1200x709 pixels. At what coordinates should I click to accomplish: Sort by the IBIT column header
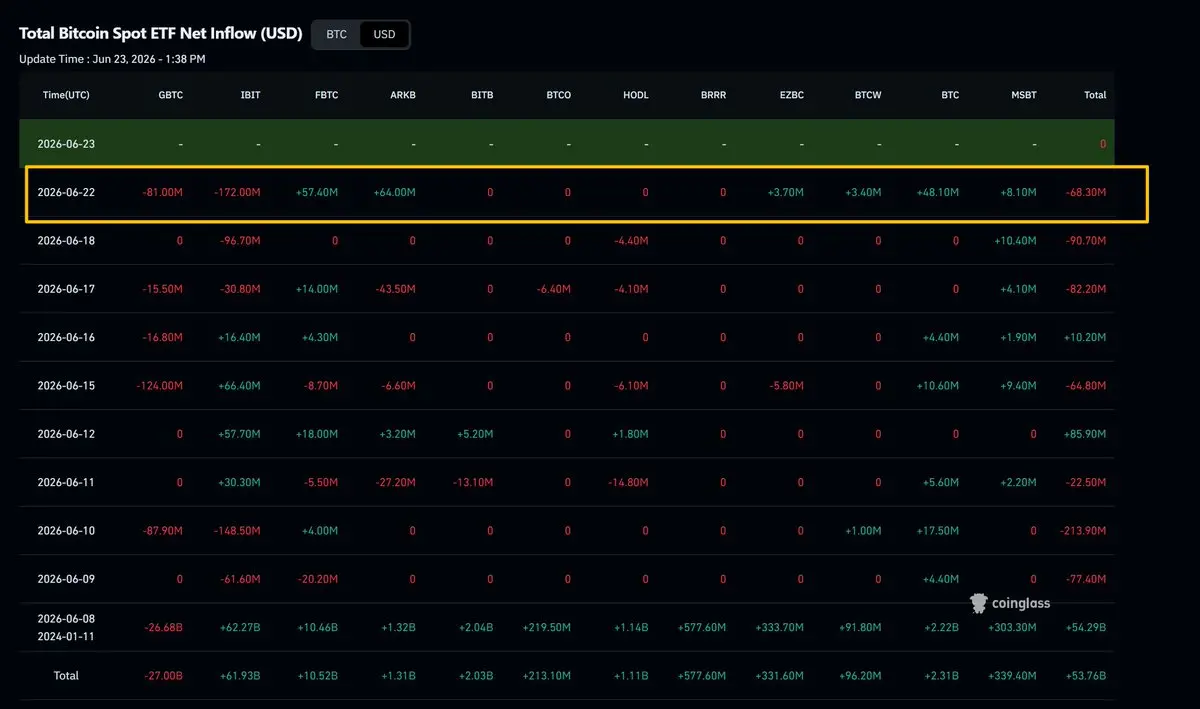pyautogui.click(x=250, y=95)
